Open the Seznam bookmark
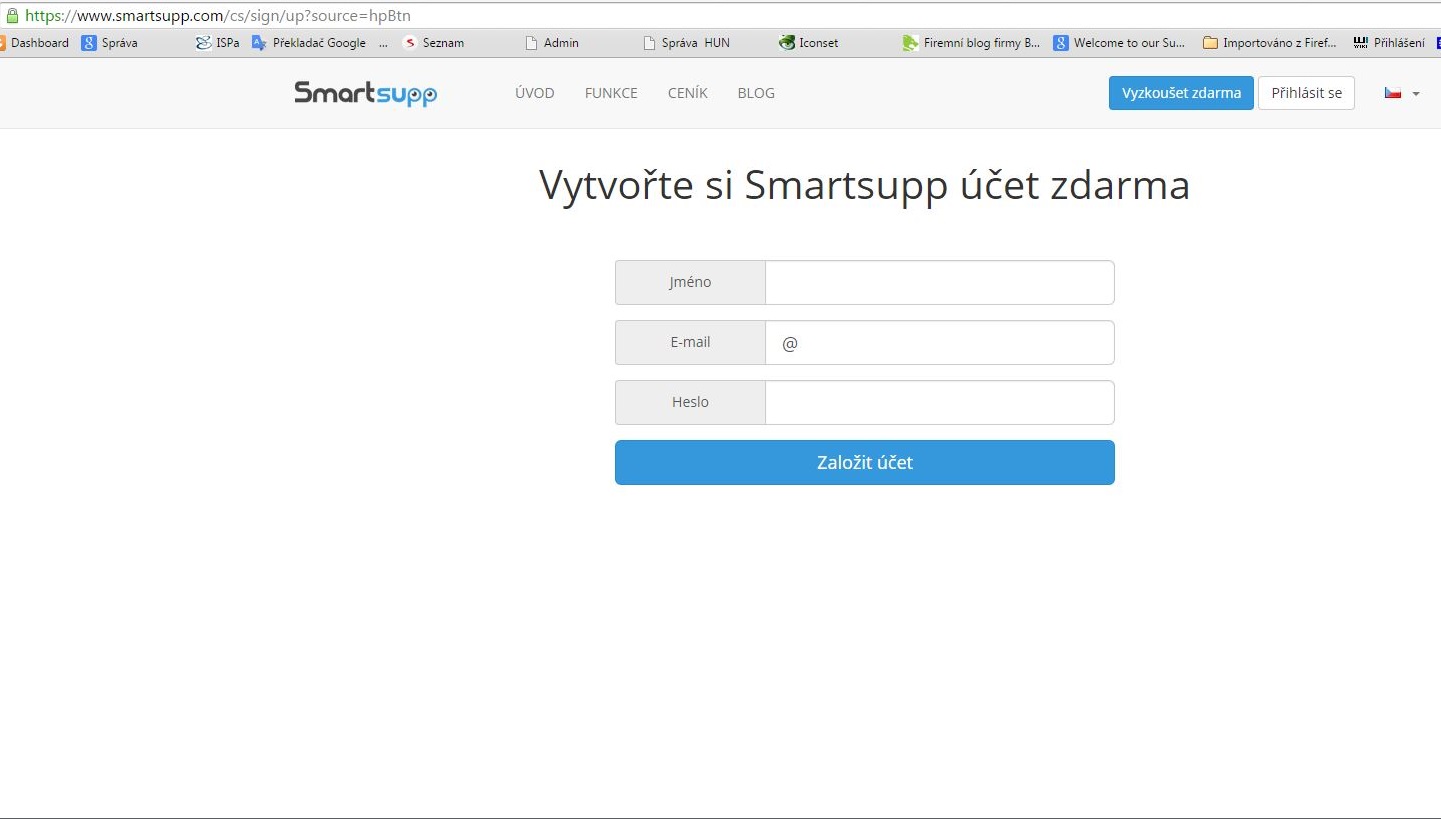 click(x=434, y=43)
